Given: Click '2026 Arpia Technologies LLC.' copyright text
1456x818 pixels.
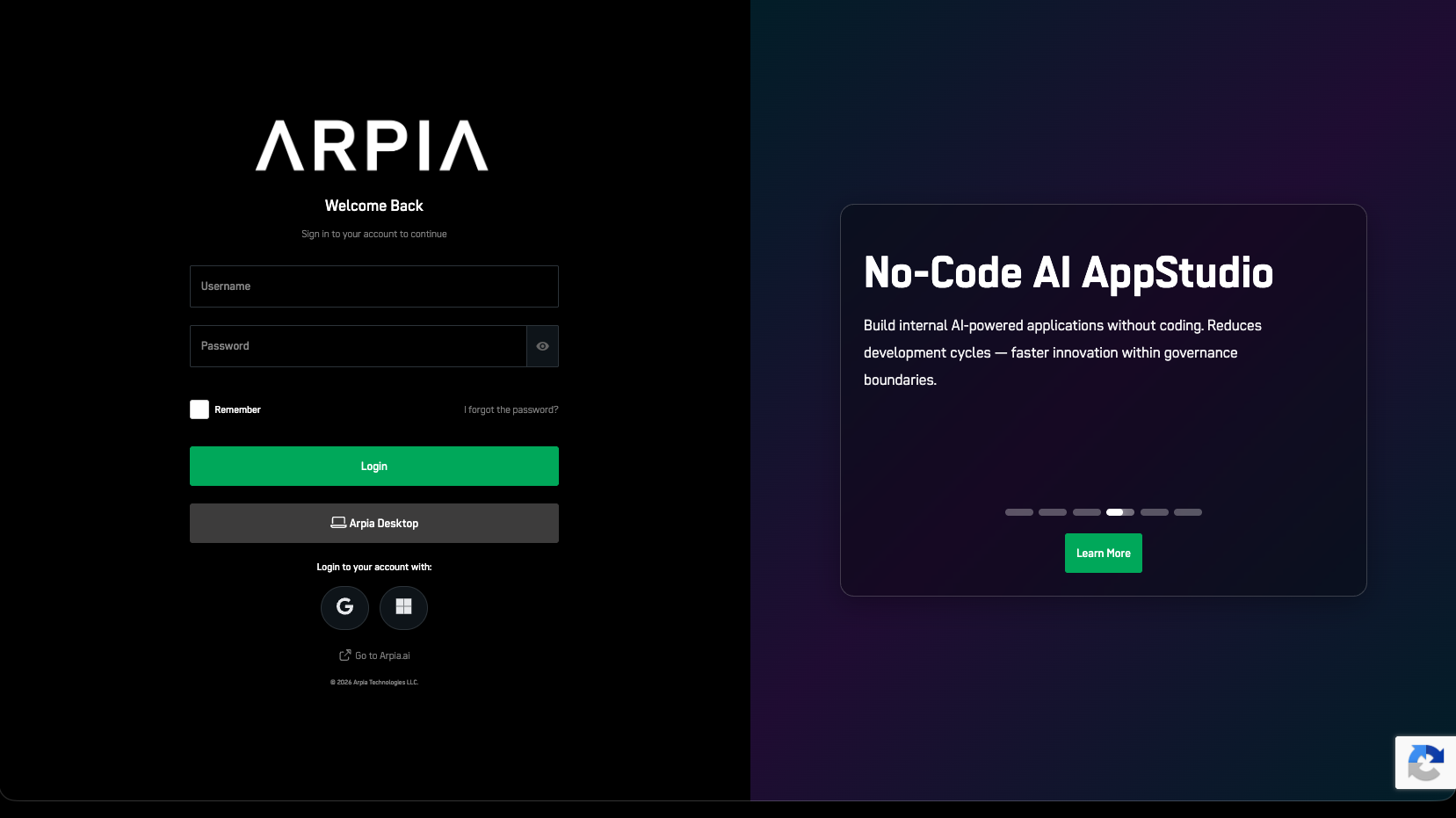Looking at the screenshot, I should (x=374, y=682).
